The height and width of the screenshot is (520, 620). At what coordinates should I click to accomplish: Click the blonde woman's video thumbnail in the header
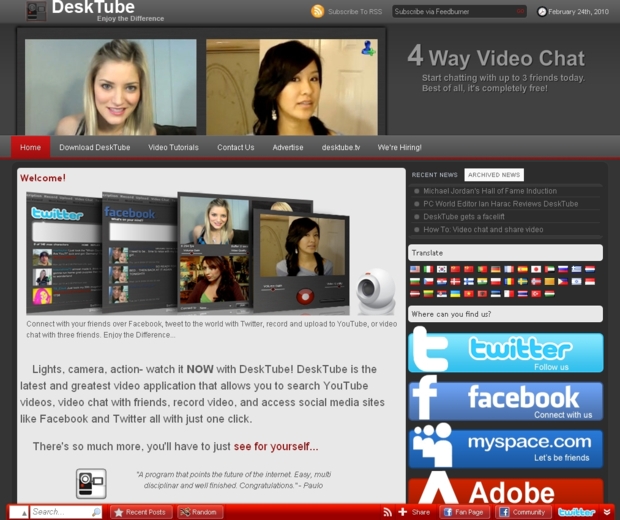(x=111, y=87)
